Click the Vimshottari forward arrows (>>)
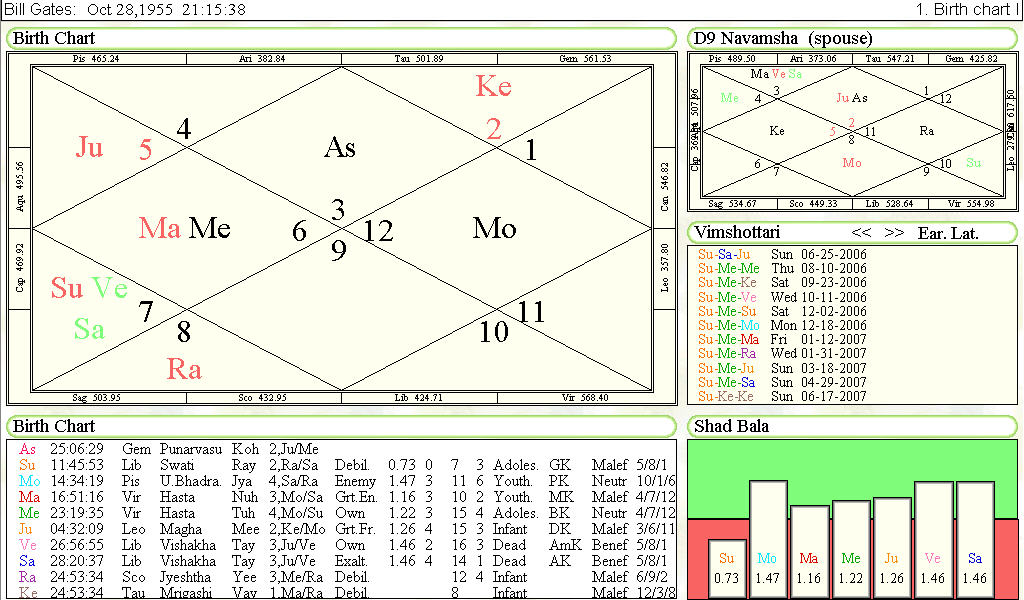This screenshot has width=1024, height=600. click(894, 233)
